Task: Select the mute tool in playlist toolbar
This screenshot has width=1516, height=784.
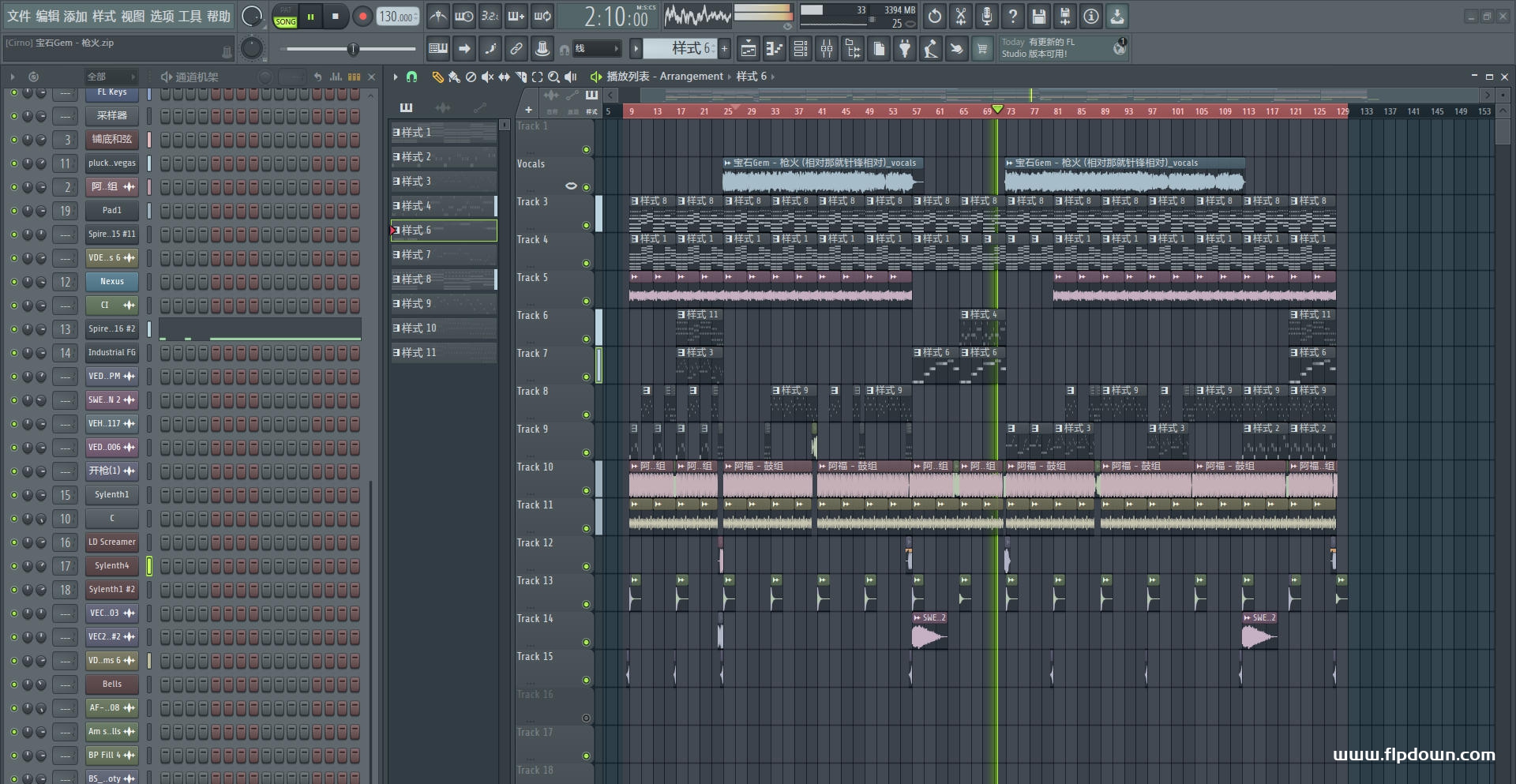Action: click(x=487, y=77)
